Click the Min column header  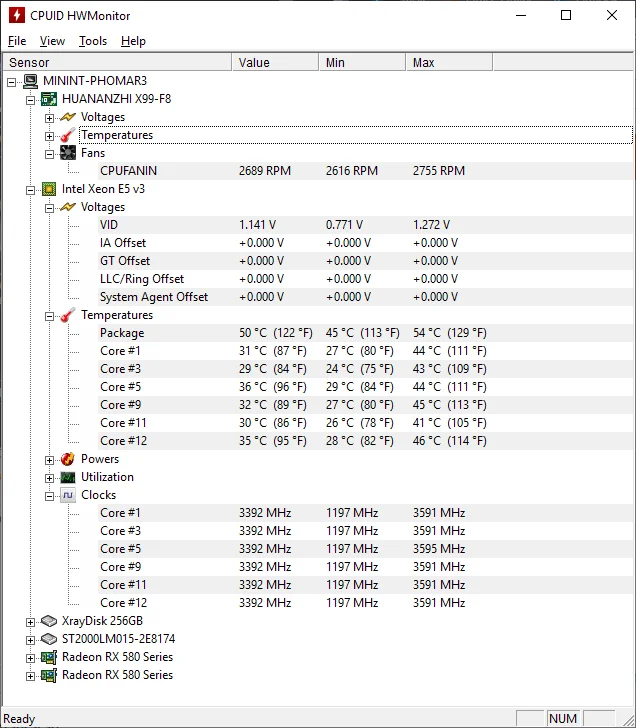tap(362, 62)
